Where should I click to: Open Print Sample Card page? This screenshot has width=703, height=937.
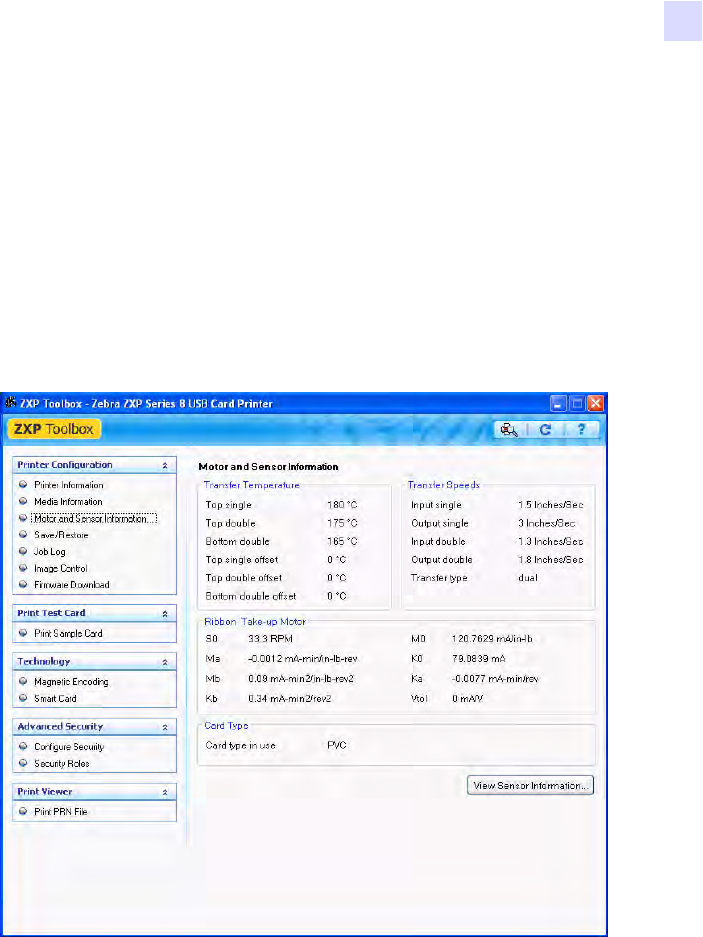click(x=68, y=633)
